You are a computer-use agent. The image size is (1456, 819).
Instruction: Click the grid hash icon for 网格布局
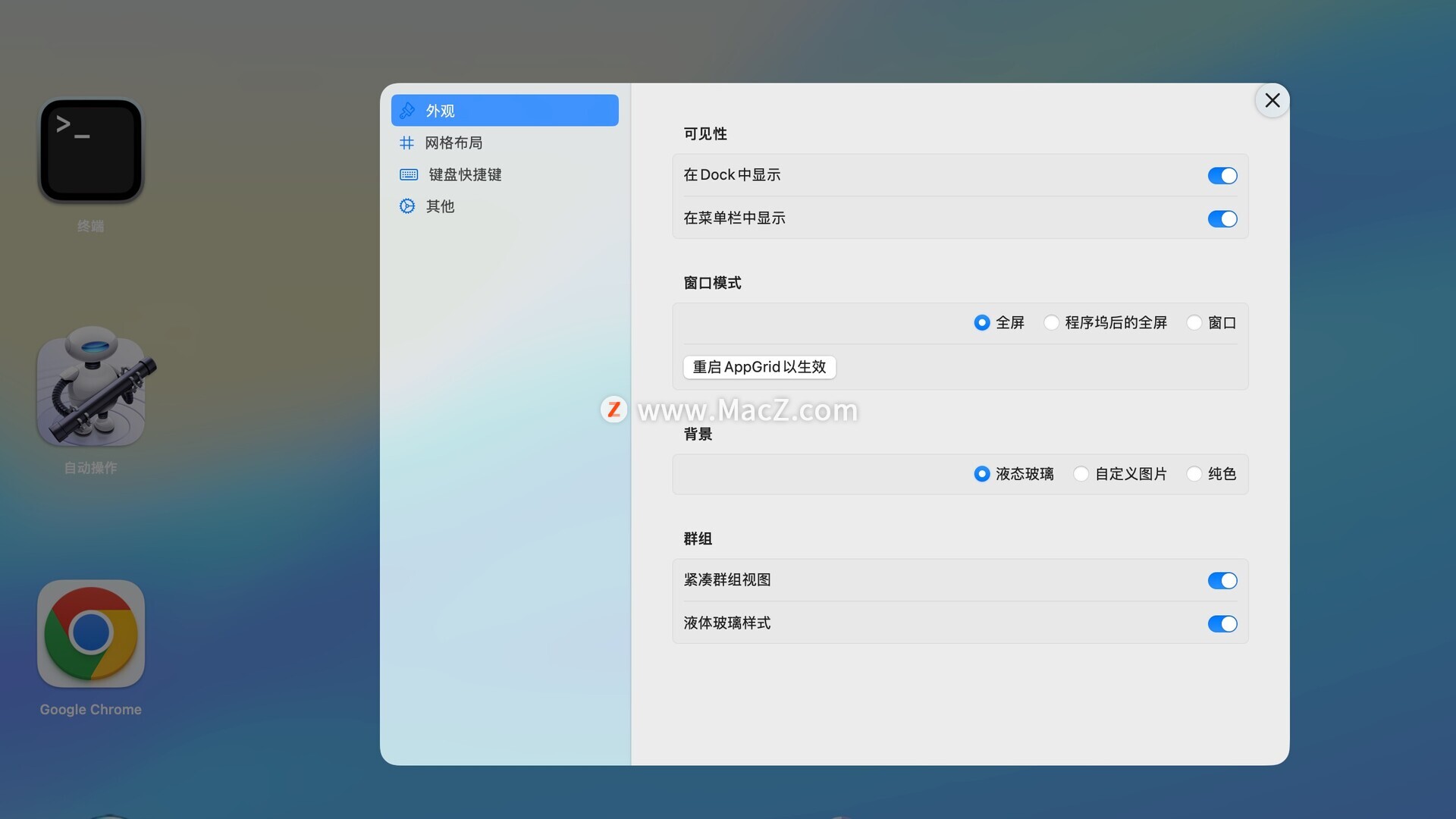tap(407, 143)
